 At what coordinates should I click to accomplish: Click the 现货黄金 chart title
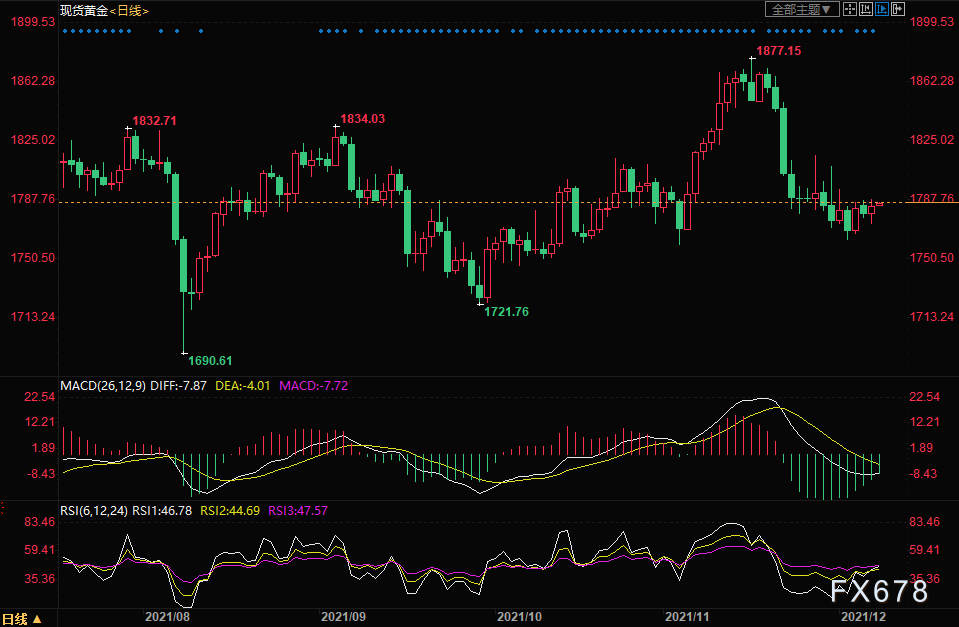(84, 10)
